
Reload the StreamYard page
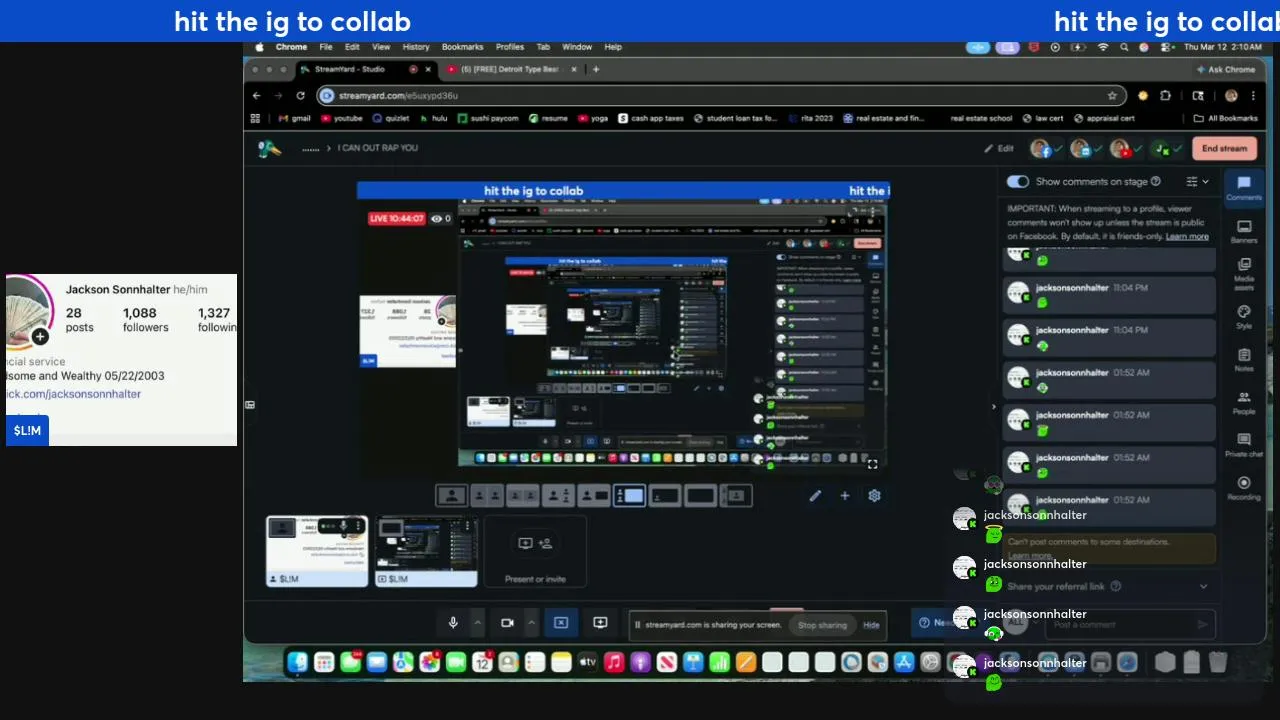(300, 96)
